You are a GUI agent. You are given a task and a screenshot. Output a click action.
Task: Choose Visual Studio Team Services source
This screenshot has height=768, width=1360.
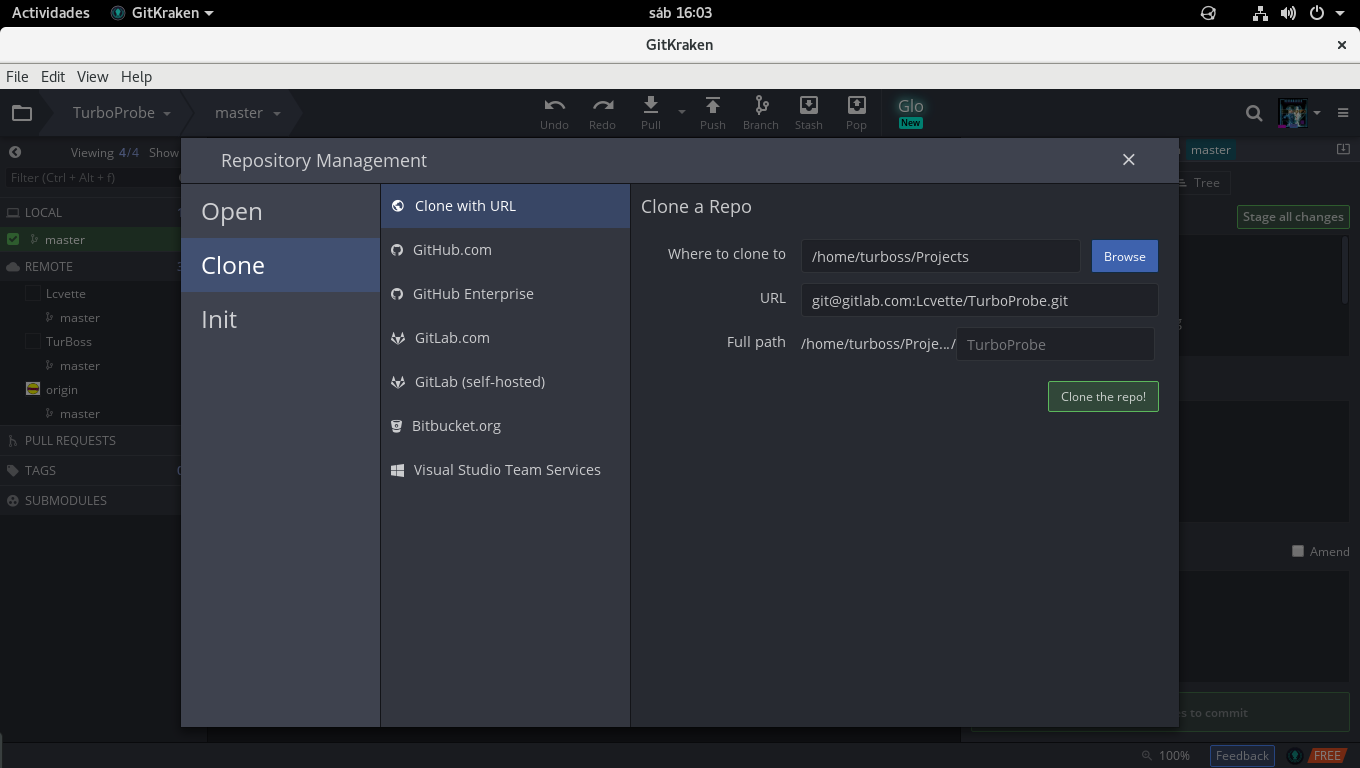click(x=505, y=470)
